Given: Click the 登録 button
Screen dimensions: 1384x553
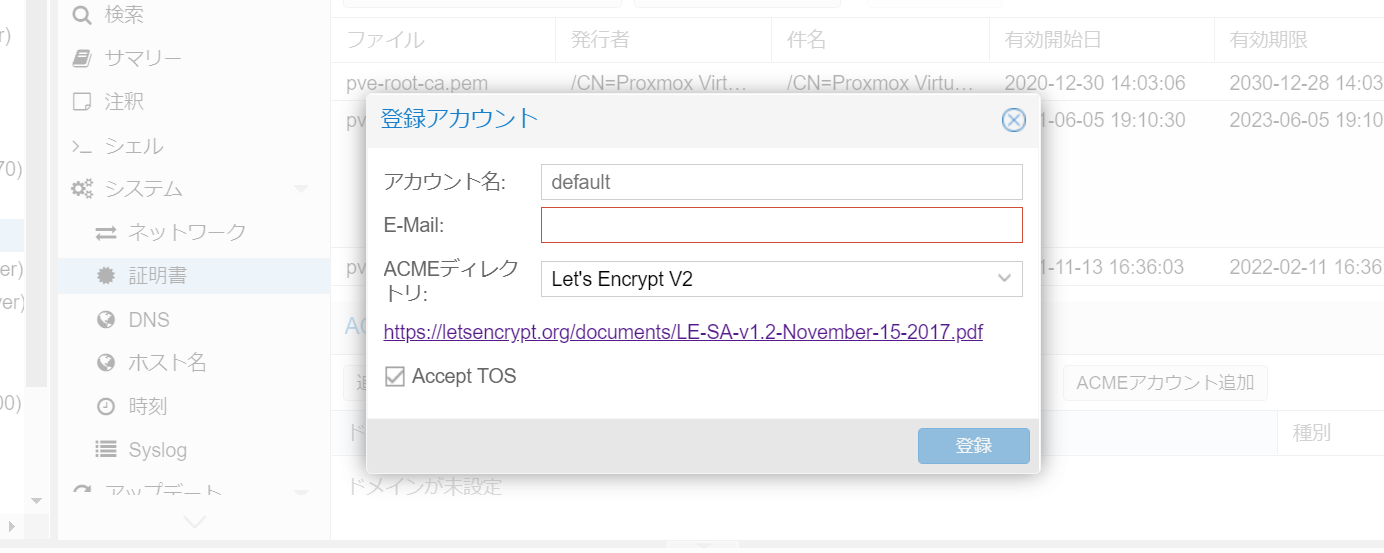Looking at the screenshot, I should (x=974, y=446).
